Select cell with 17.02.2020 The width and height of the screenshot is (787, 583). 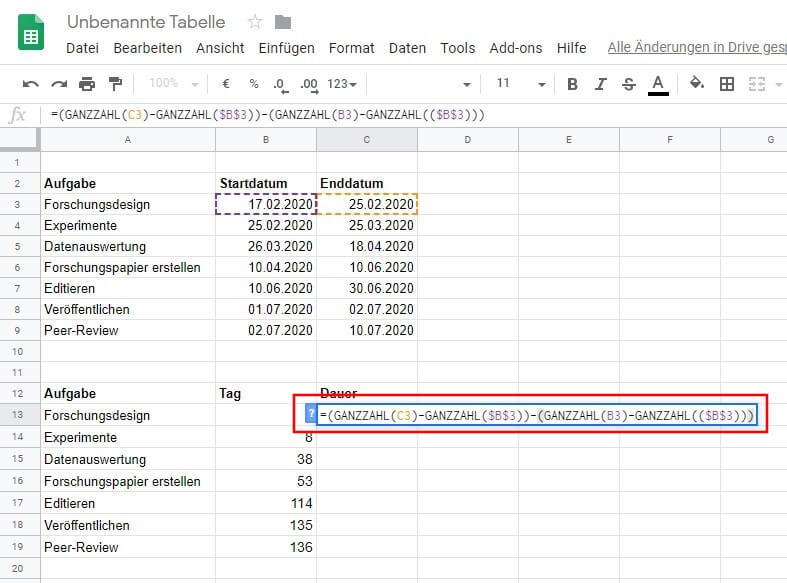coord(266,204)
